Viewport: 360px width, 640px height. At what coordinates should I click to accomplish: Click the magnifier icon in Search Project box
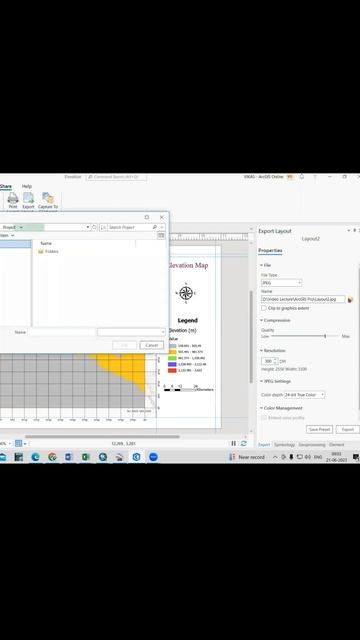[155, 227]
